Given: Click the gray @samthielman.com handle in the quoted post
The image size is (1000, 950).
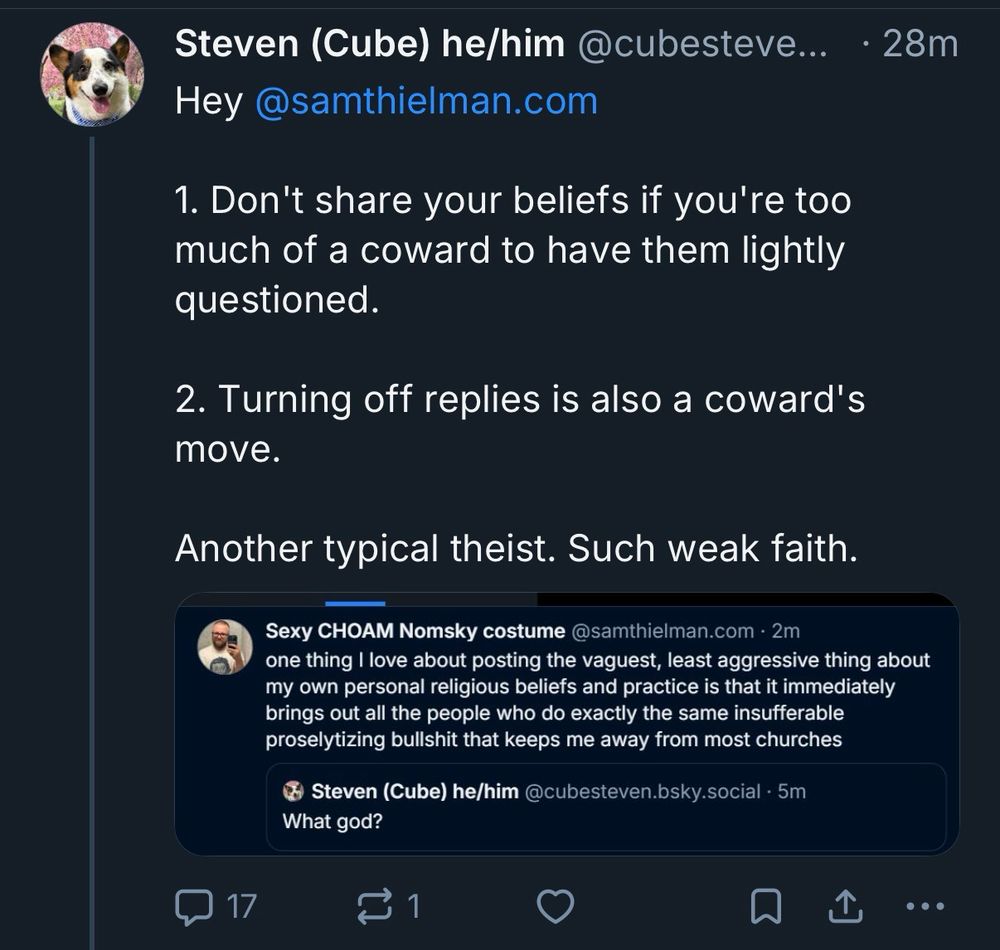Looking at the screenshot, I should [662, 631].
